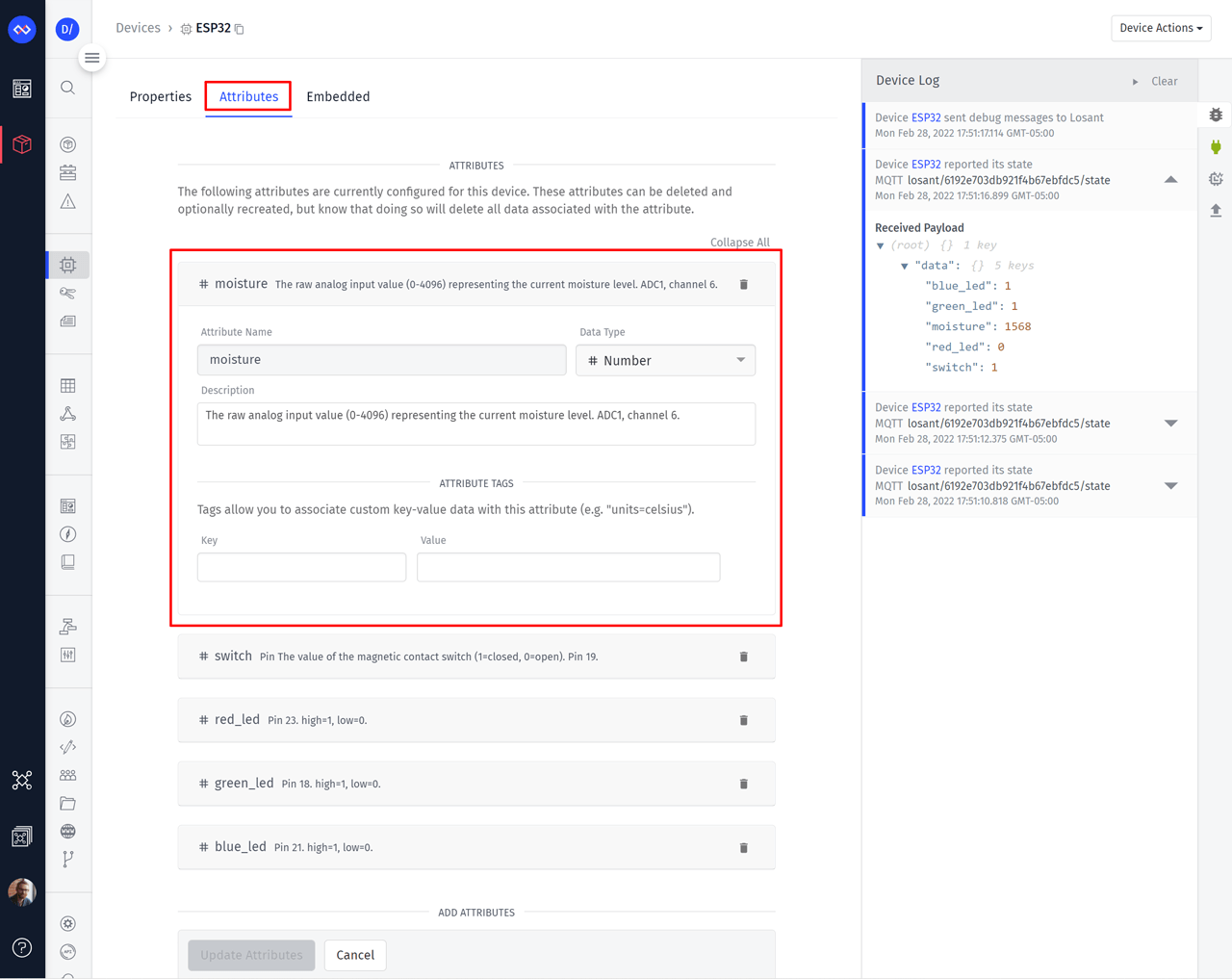
Task: Click the Cancel button
Action: 355,955
